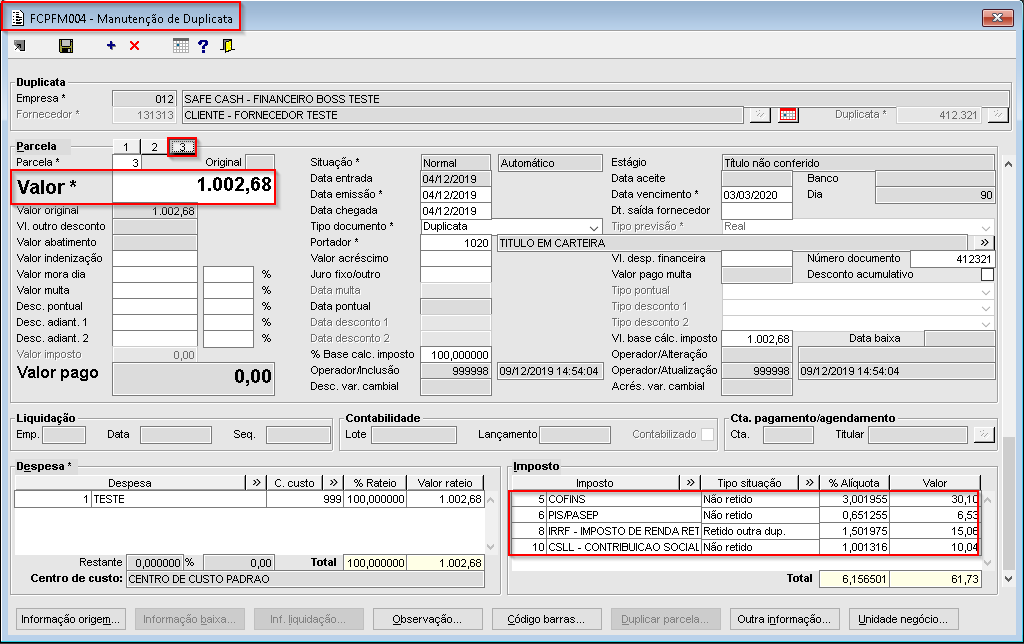Click the Valor field showing 1.002,68

(193, 186)
